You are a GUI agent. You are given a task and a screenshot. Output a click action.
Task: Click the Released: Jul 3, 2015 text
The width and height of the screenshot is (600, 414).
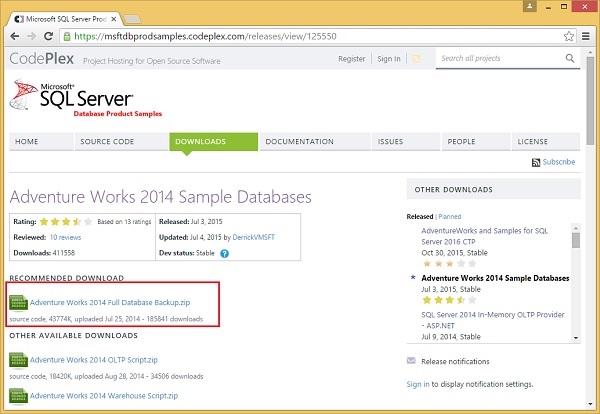pyautogui.click(x=191, y=222)
